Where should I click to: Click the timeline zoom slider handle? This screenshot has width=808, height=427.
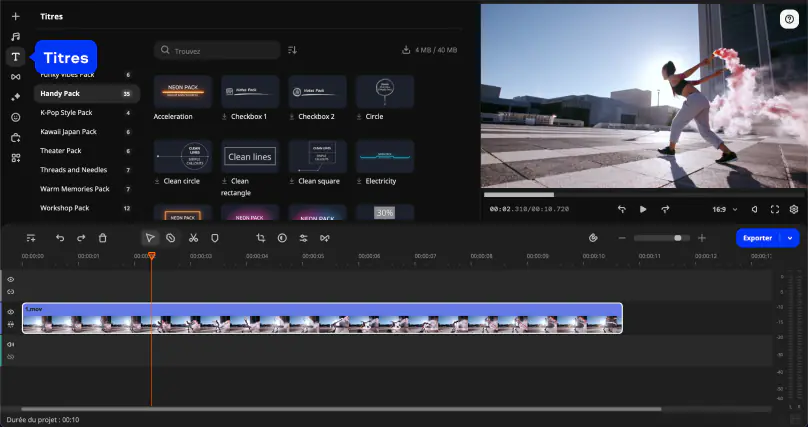[x=678, y=238]
